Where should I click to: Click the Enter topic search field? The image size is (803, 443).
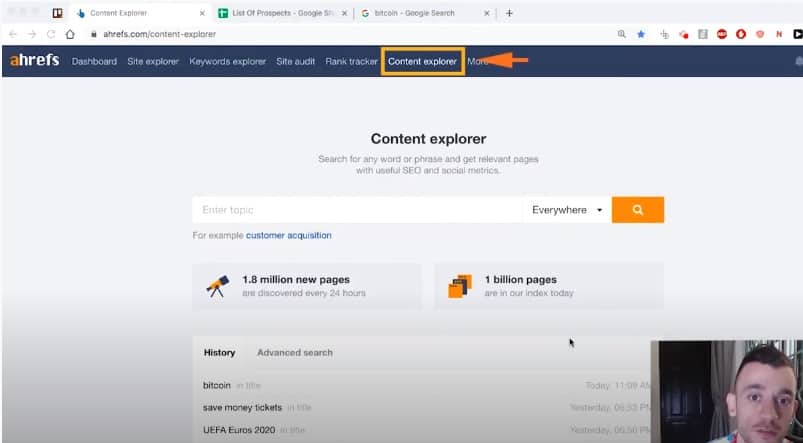pos(357,210)
